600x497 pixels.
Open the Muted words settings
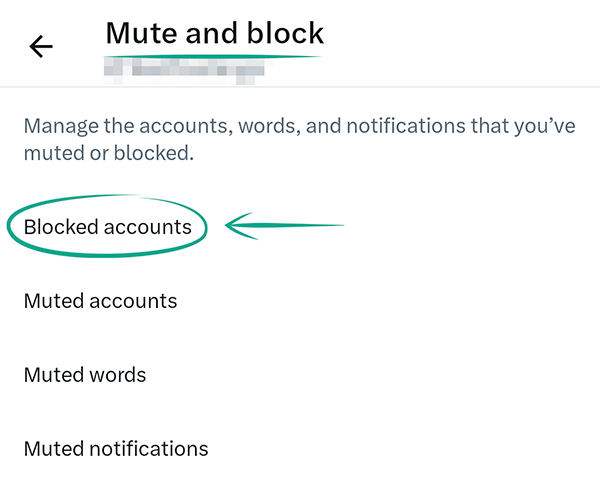click(85, 375)
